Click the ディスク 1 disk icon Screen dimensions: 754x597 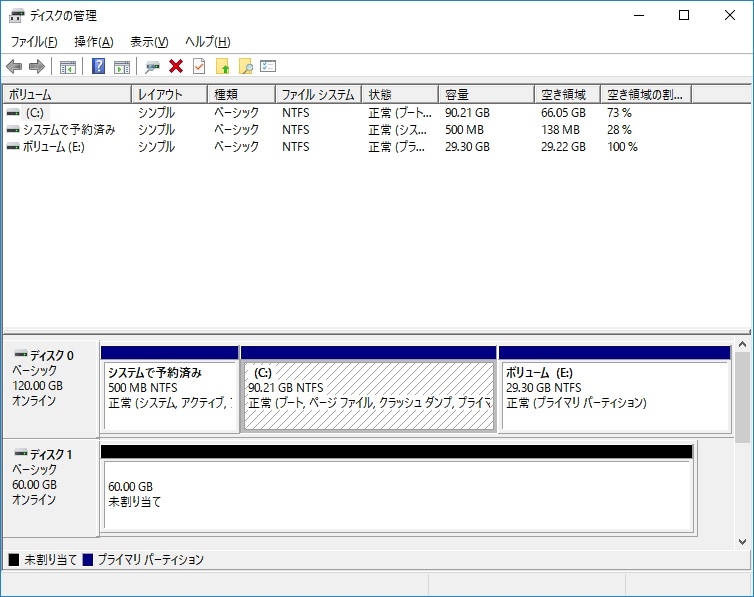pyautogui.click(x=21, y=453)
